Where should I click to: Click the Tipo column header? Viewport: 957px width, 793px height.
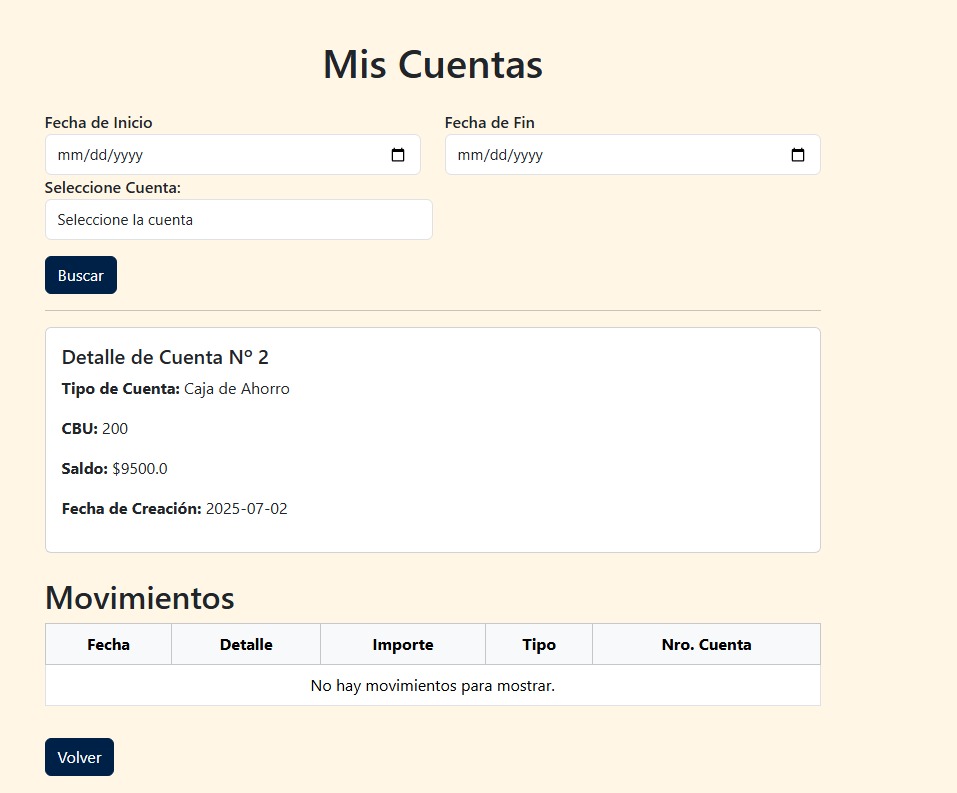(539, 644)
